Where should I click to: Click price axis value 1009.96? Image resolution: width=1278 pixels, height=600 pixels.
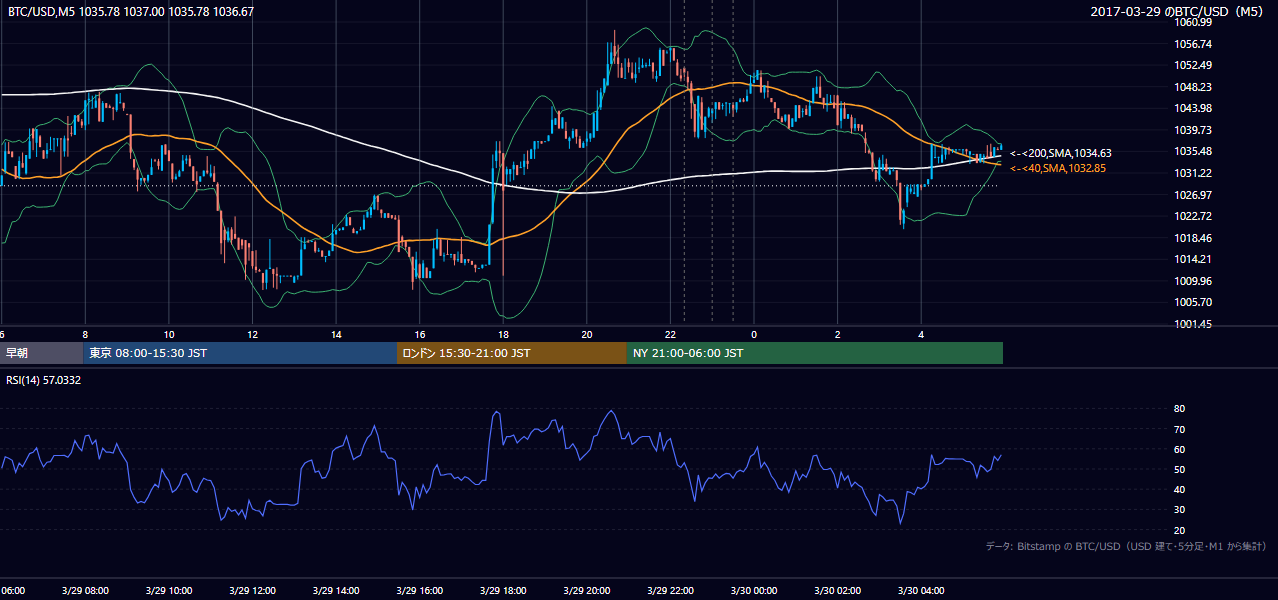click(1194, 281)
